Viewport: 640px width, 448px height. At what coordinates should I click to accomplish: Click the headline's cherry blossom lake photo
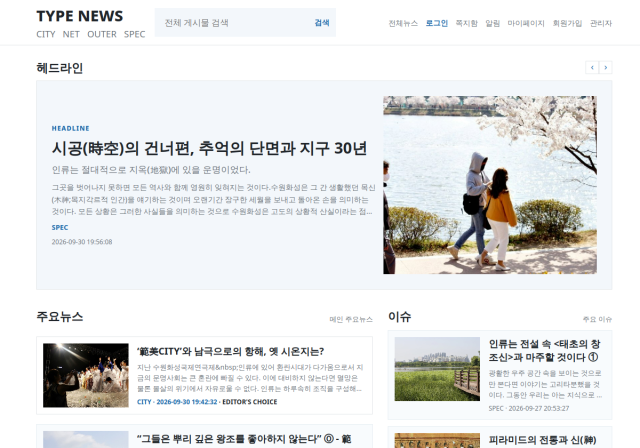click(490, 185)
